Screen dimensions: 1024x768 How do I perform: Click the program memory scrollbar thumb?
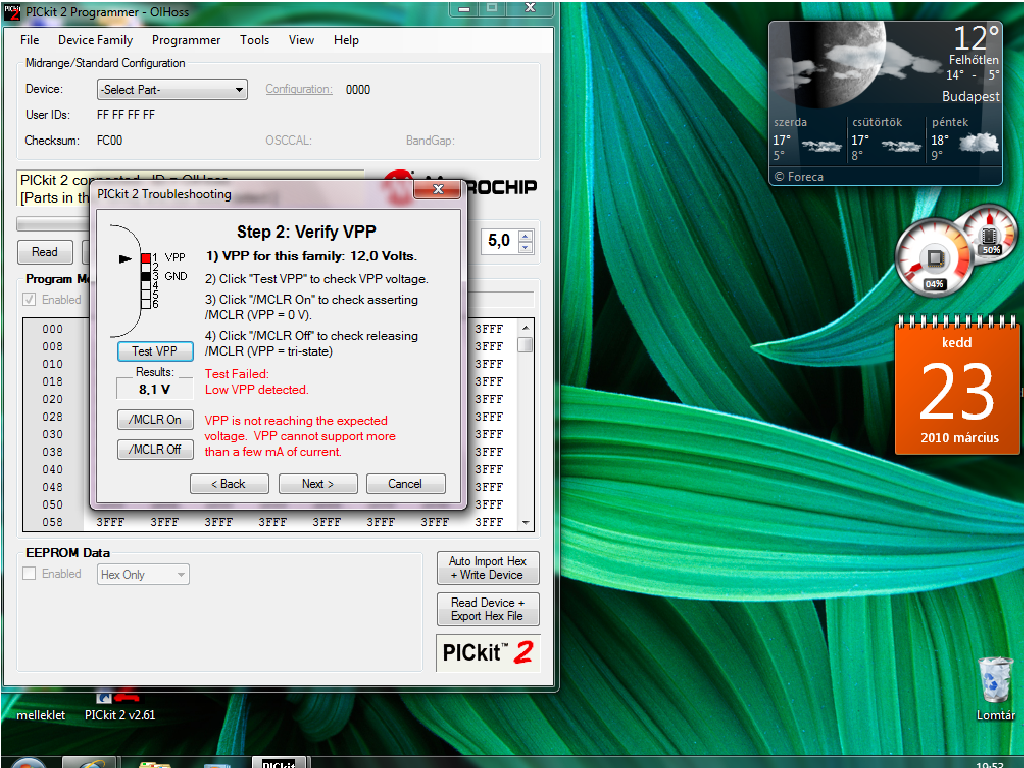click(x=525, y=344)
